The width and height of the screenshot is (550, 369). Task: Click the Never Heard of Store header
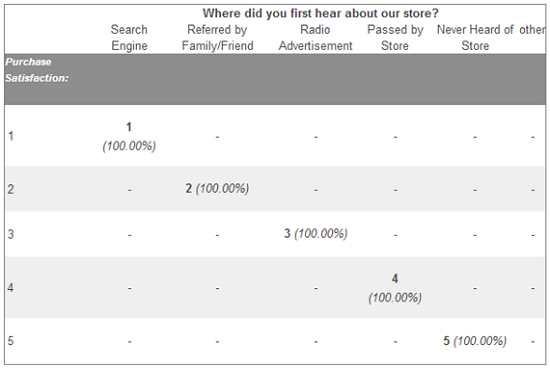(x=475, y=38)
